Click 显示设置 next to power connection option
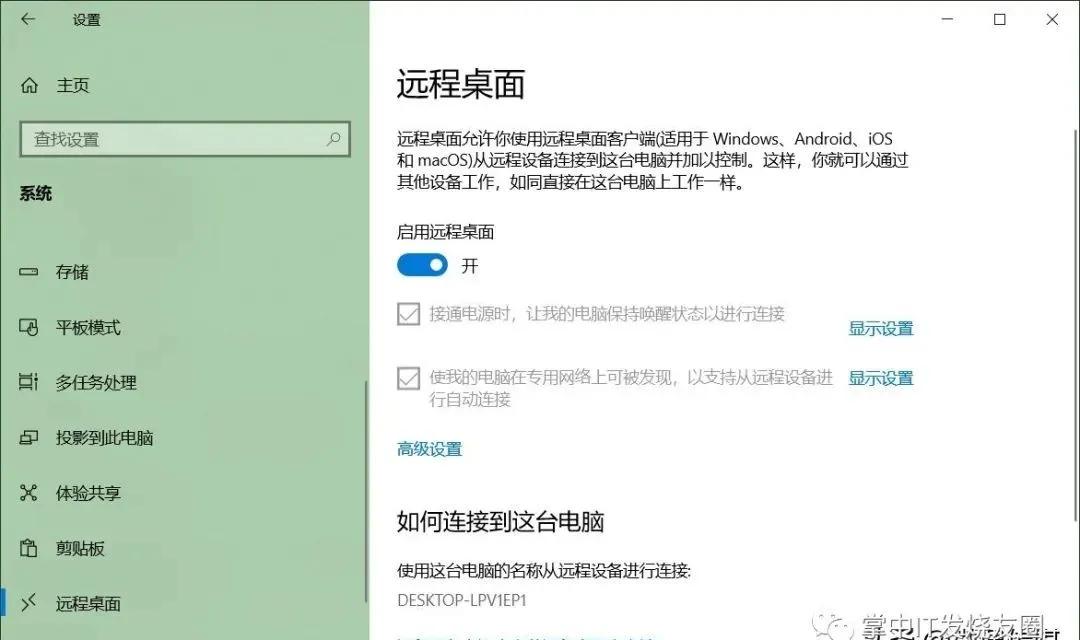Screen dimensions: 1080x640 [x=880, y=328]
